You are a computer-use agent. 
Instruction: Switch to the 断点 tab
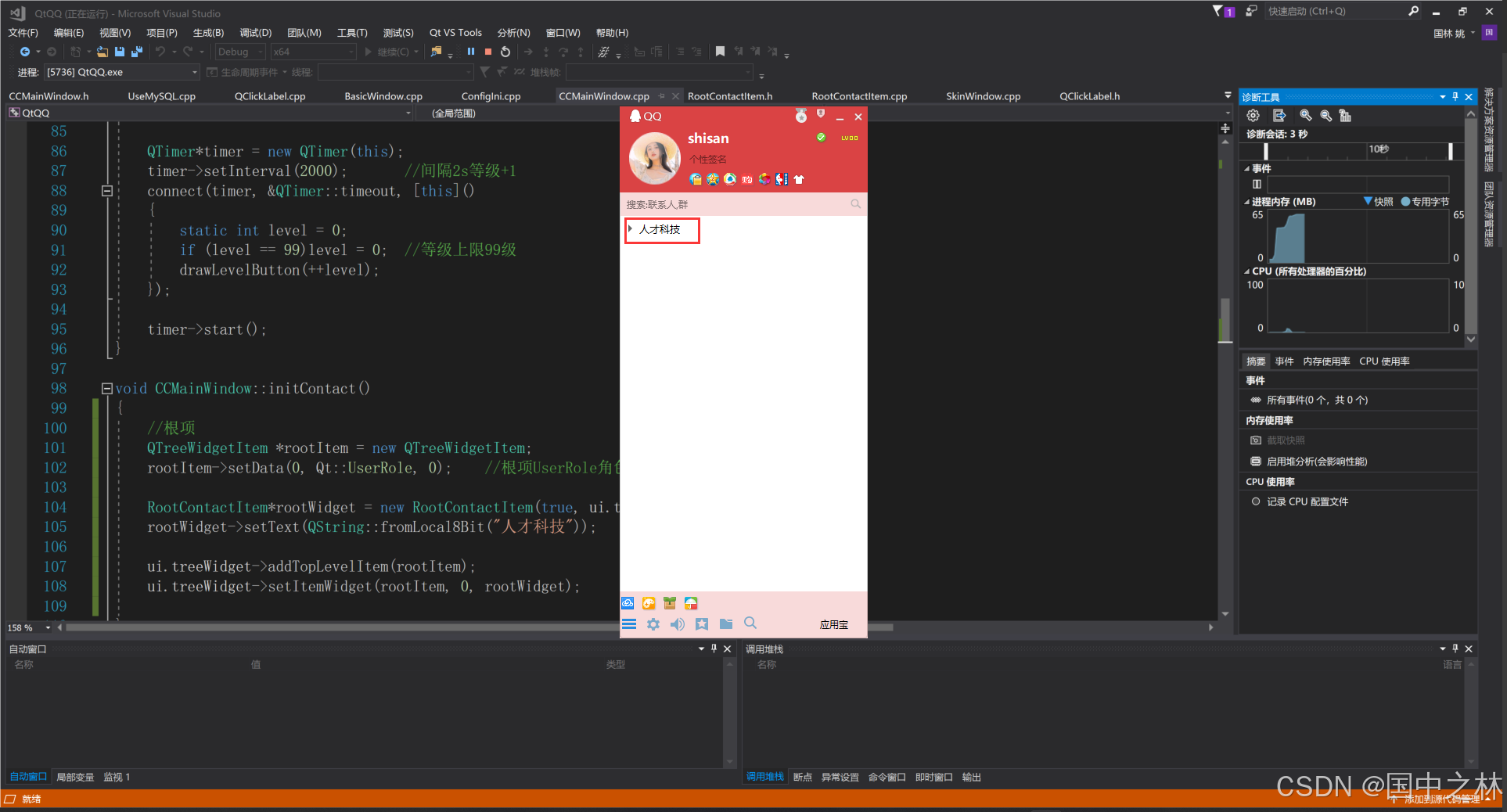coord(803,777)
